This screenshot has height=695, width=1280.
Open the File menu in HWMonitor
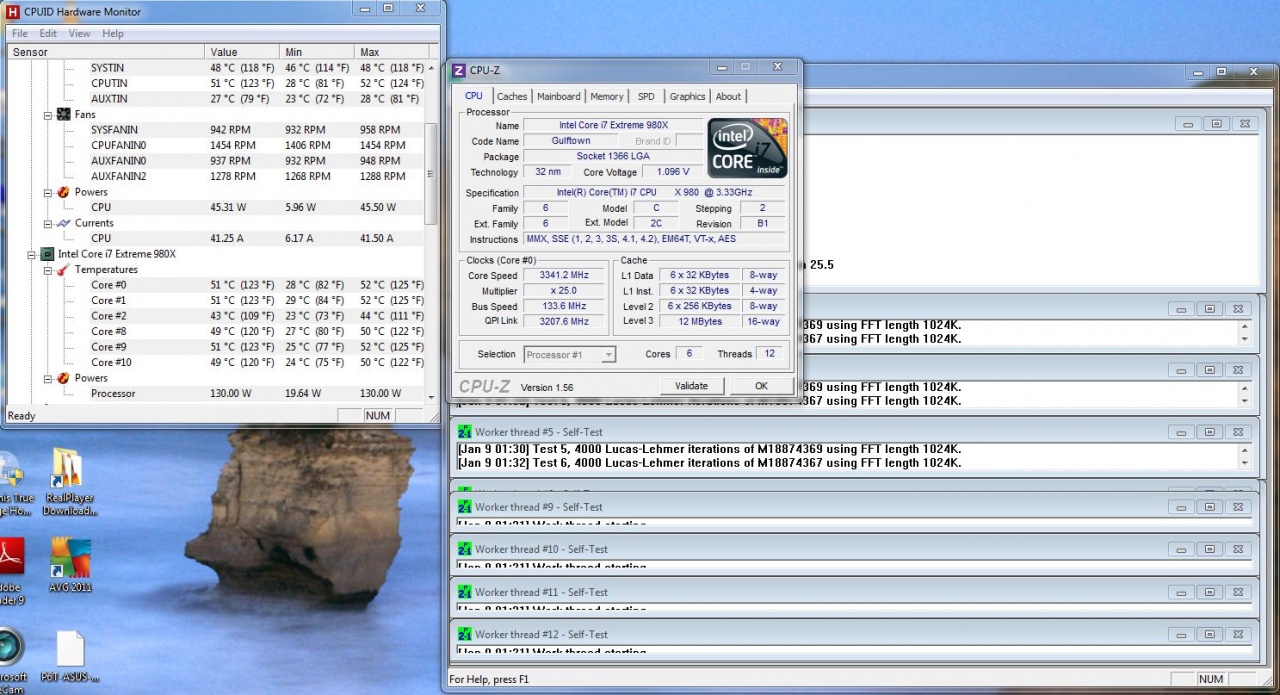pyautogui.click(x=20, y=33)
